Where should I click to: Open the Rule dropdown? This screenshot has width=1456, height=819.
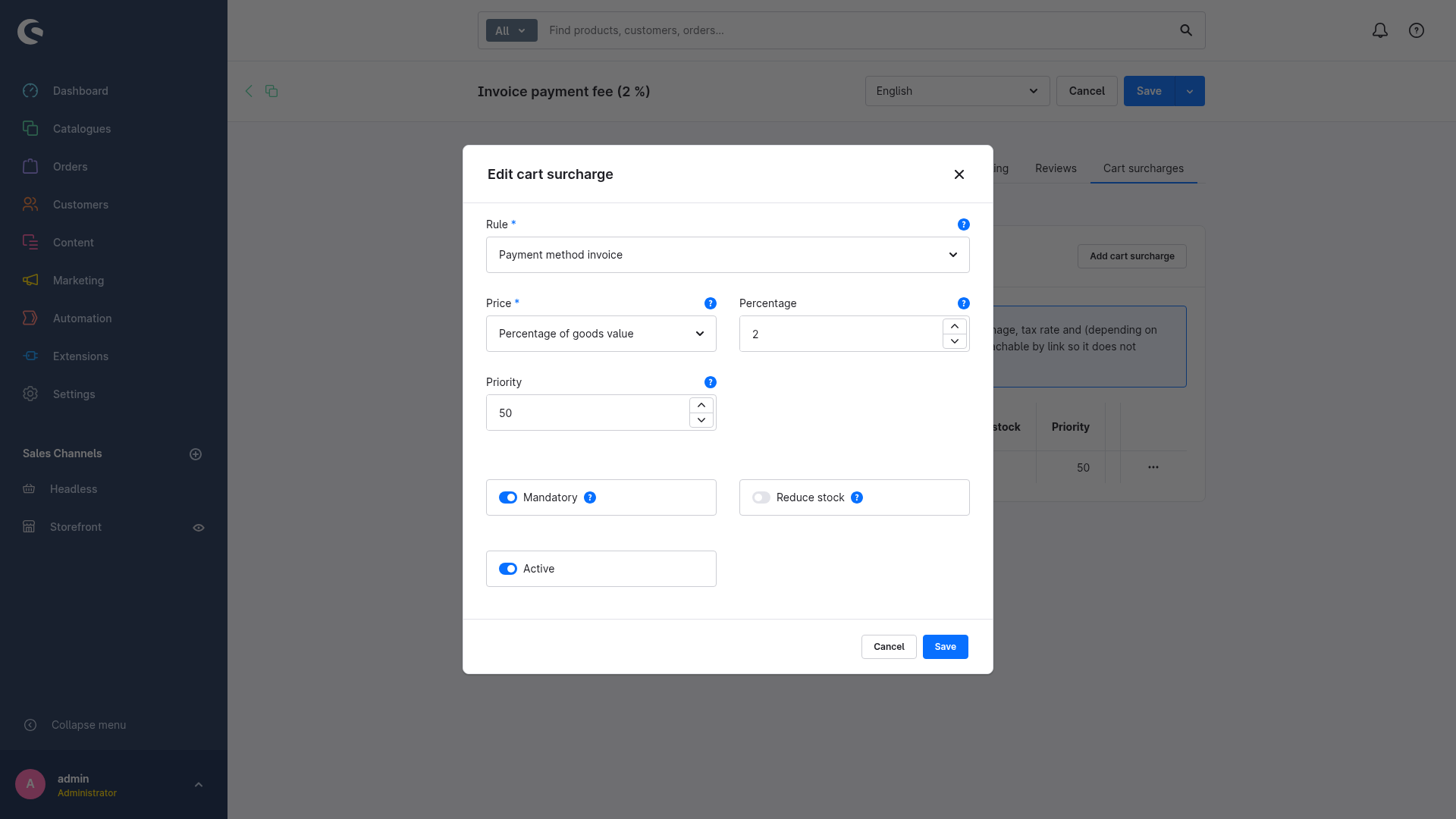(728, 255)
